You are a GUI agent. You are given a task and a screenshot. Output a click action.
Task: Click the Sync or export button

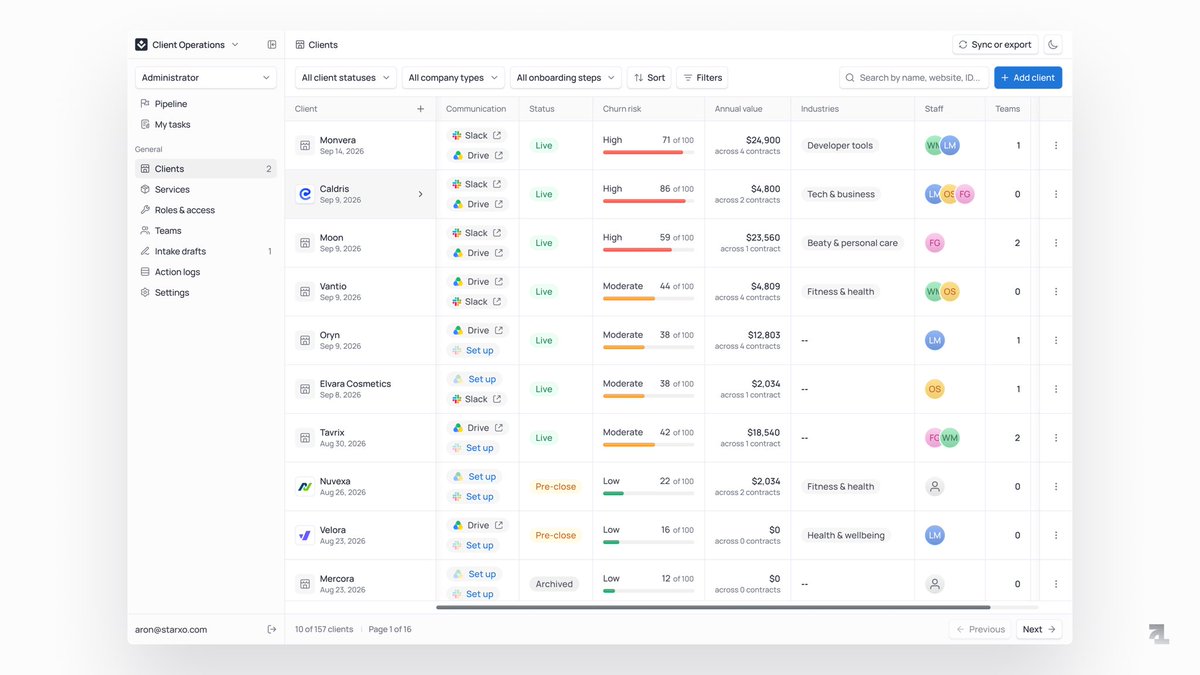(995, 45)
